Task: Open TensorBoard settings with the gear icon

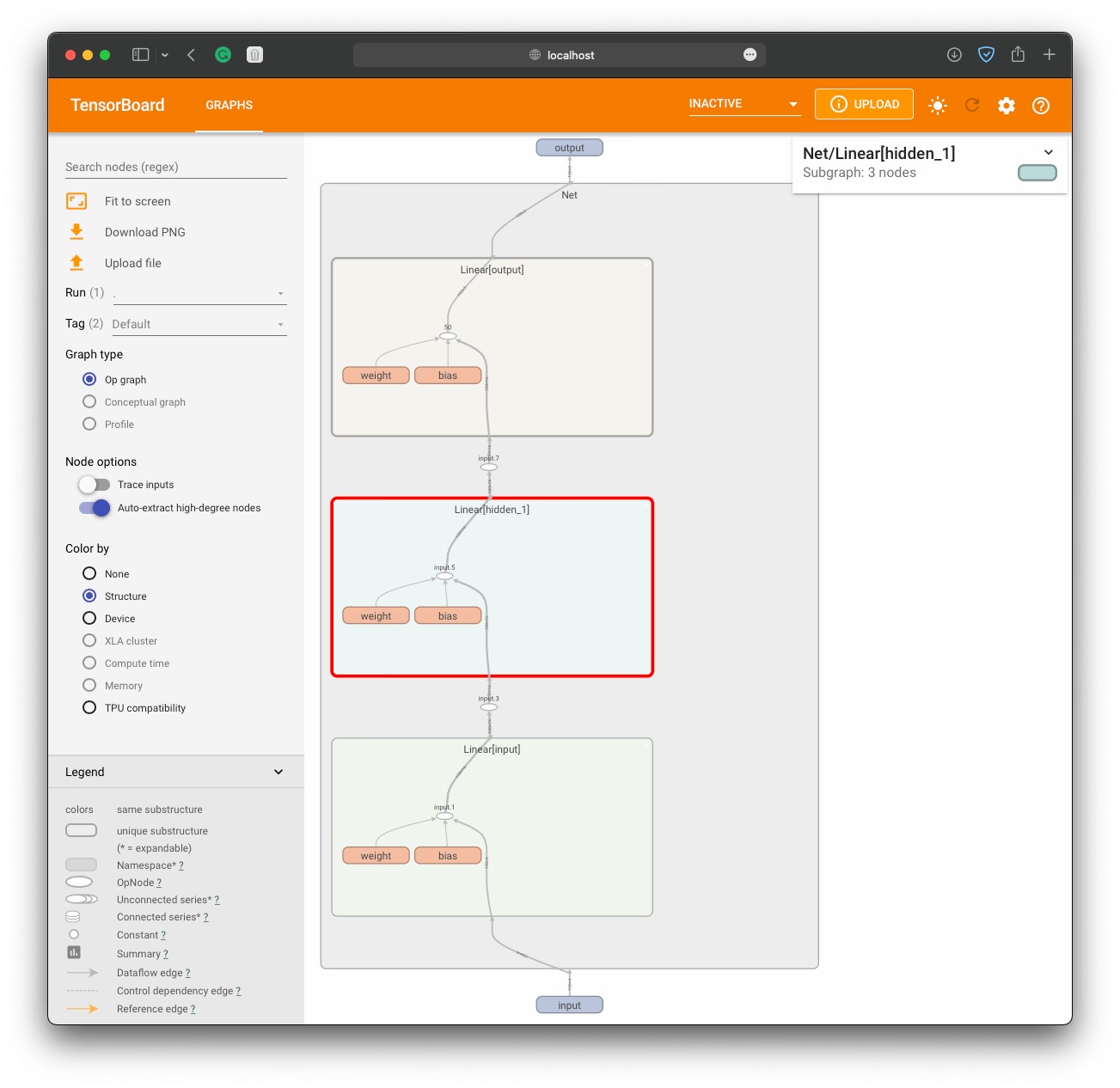Action: coord(1006,105)
